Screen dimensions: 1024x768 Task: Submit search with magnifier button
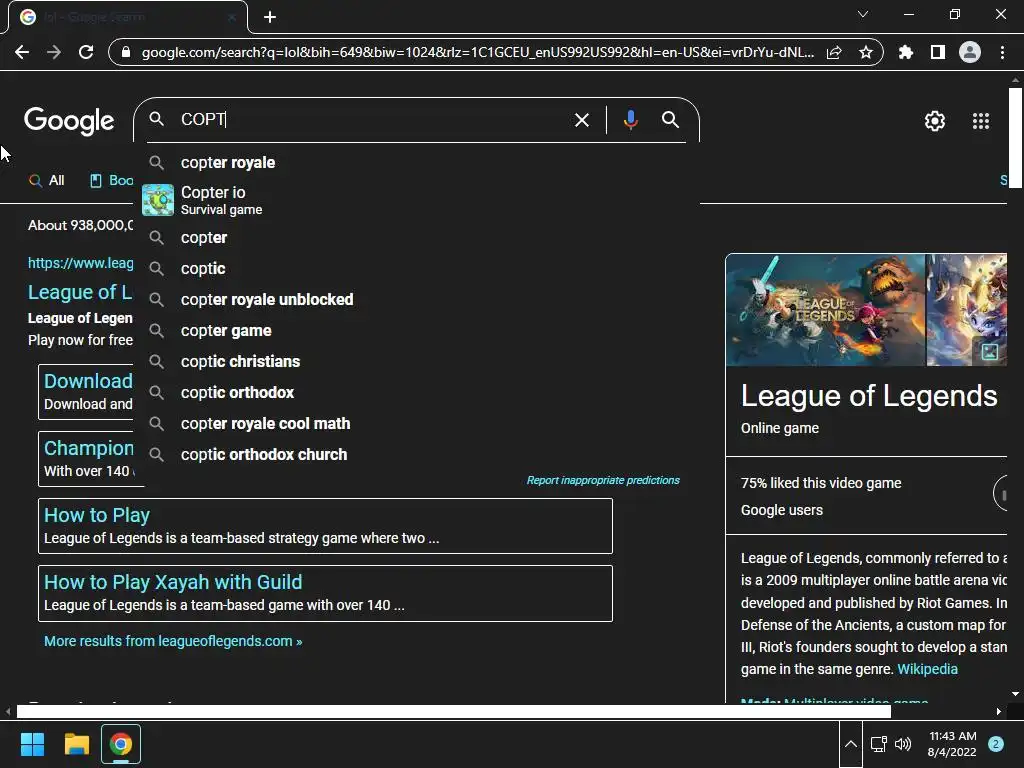670,120
